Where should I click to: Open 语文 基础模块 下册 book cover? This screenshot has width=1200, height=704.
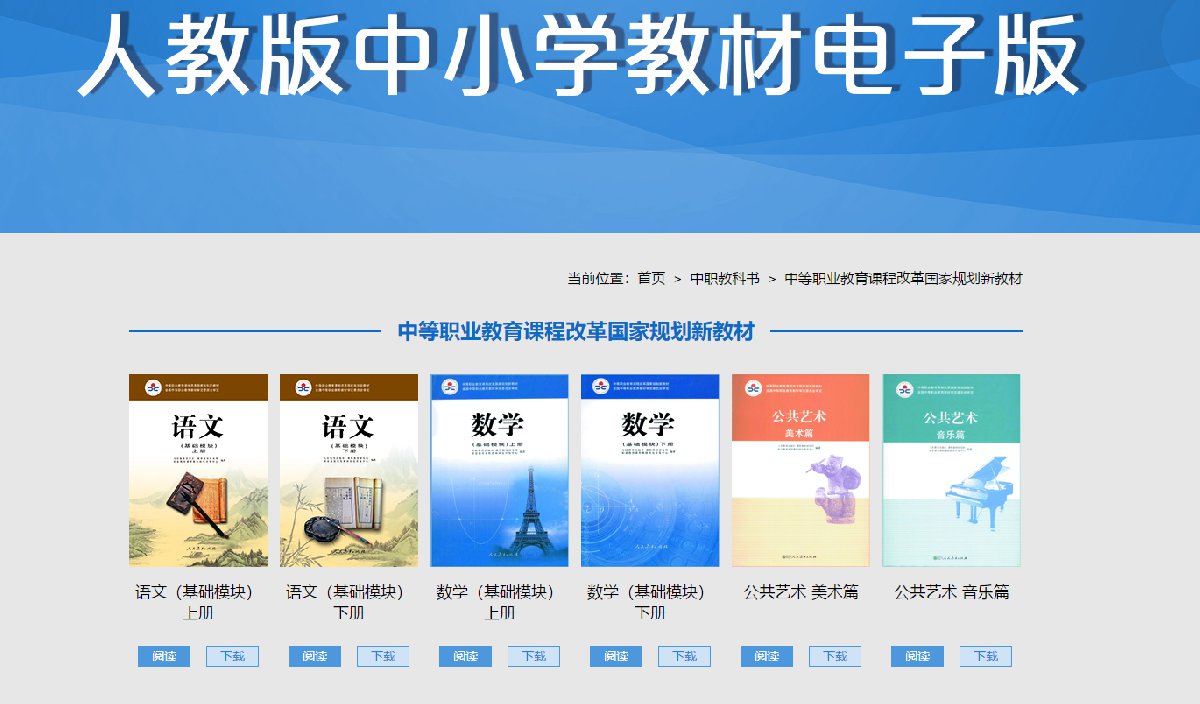pos(349,471)
